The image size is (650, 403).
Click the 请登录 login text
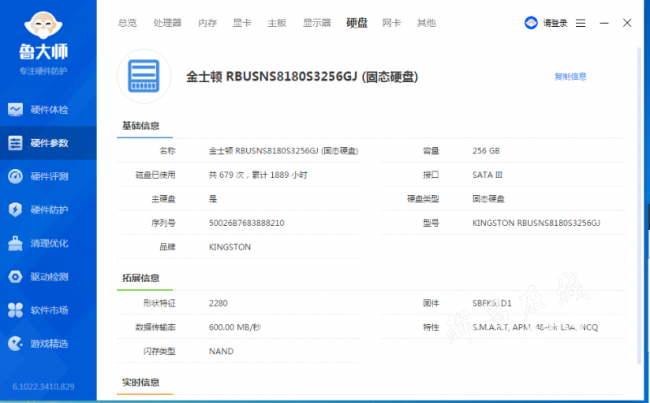click(555, 23)
